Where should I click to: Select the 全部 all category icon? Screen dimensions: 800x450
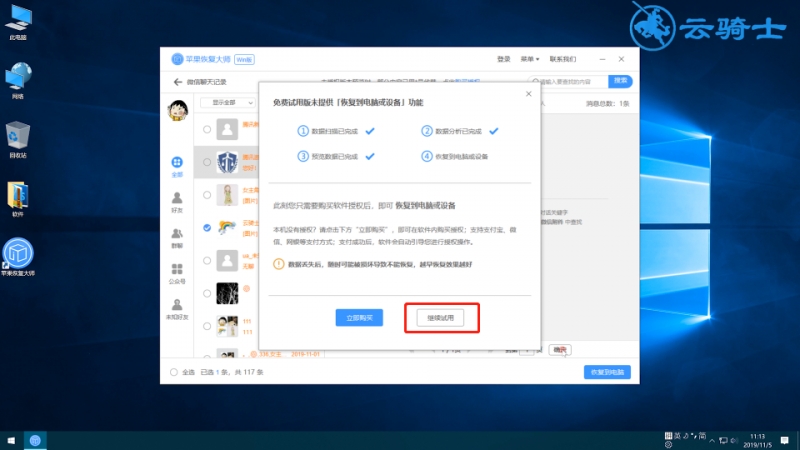pyautogui.click(x=177, y=166)
